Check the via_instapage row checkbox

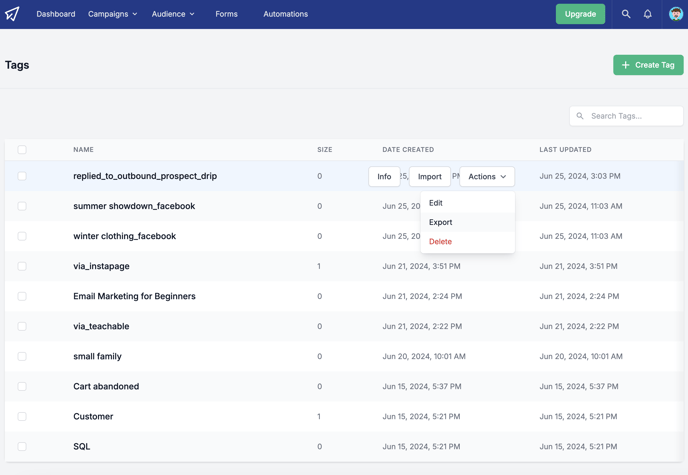[x=22, y=266]
